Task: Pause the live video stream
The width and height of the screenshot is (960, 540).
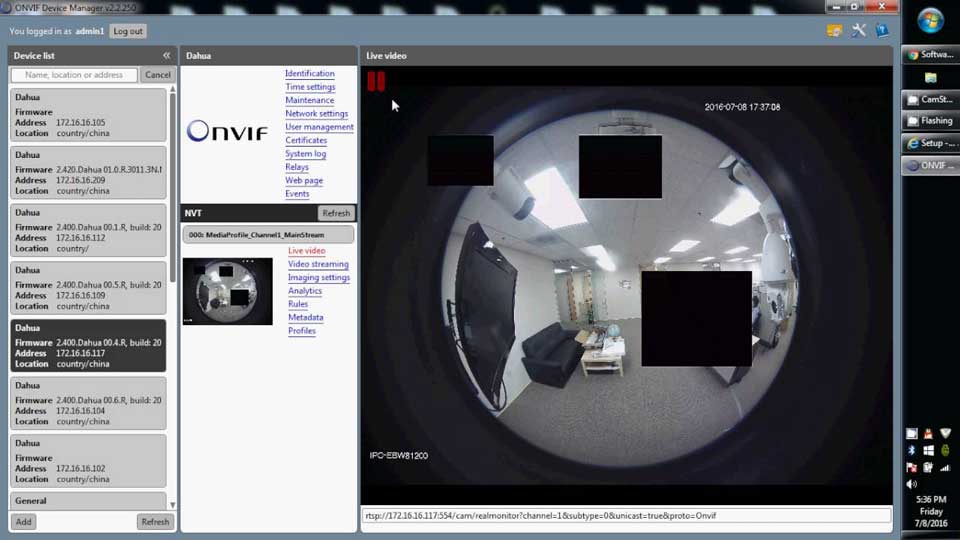Action: [376, 81]
